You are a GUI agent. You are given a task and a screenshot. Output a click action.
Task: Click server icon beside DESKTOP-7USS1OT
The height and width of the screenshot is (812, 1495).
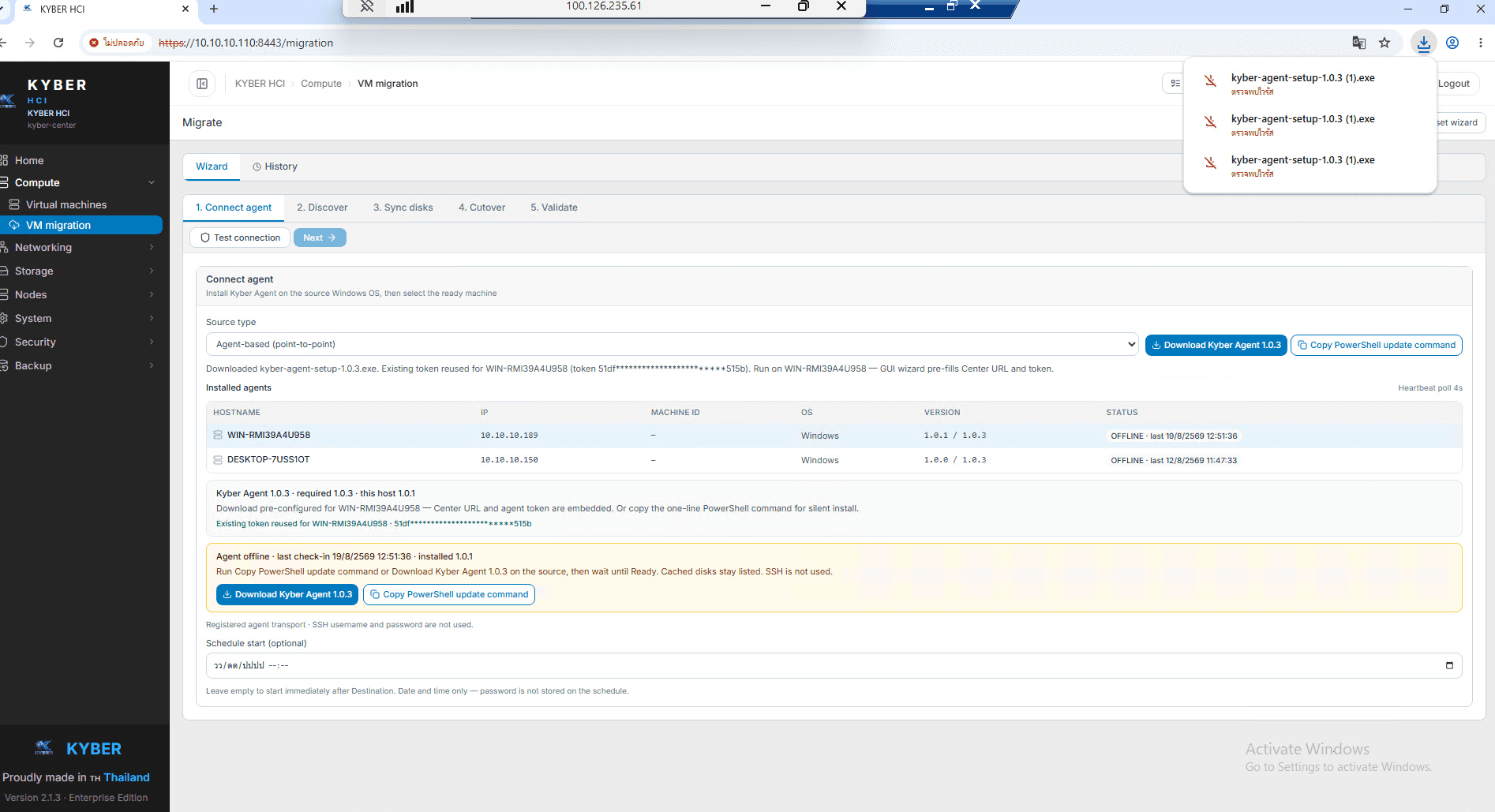pos(218,460)
